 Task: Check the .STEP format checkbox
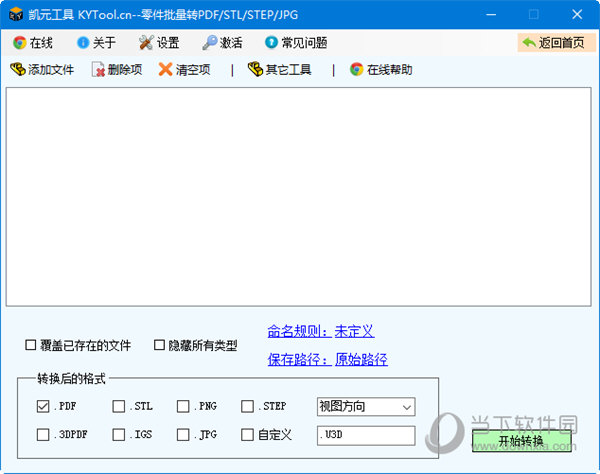tap(247, 406)
